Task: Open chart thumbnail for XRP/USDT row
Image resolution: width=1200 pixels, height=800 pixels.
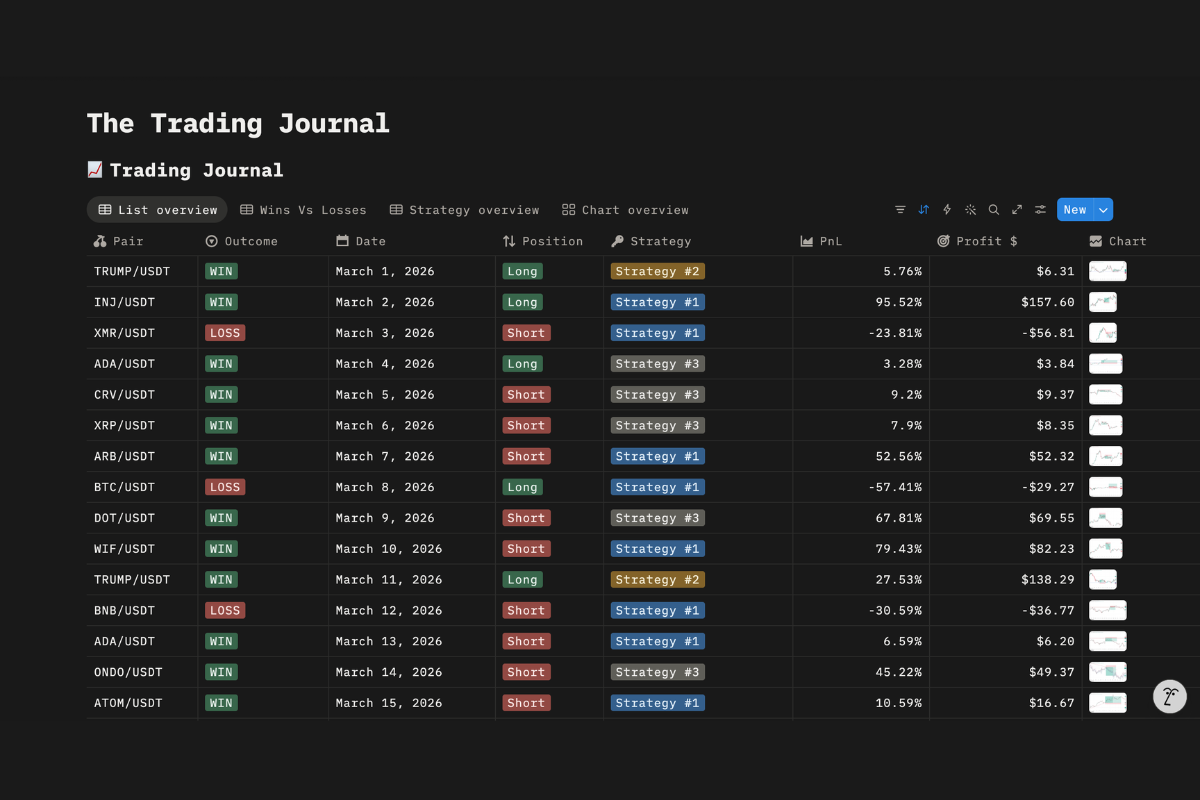Action: pyautogui.click(x=1105, y=425)
